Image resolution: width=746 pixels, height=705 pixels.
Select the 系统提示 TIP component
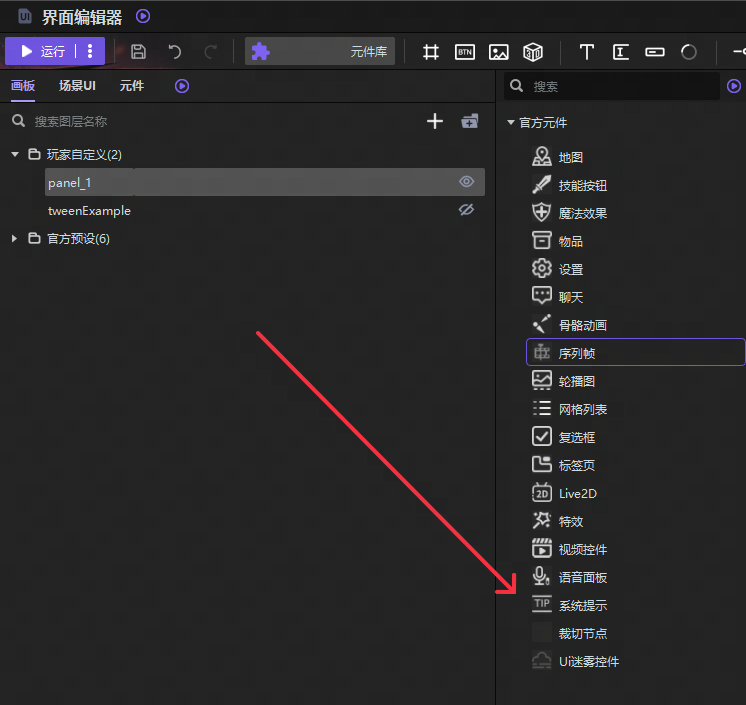582,605
